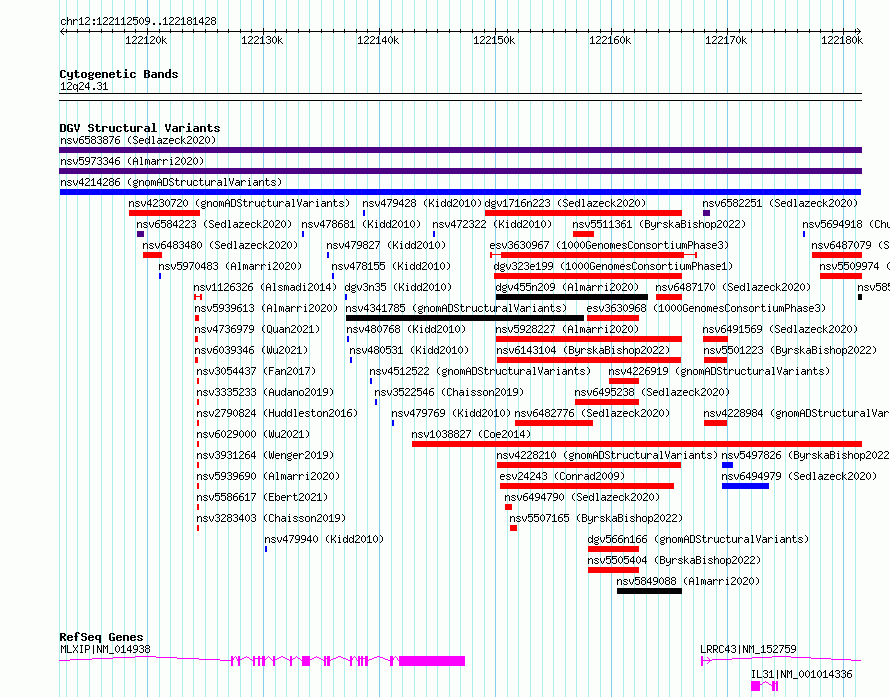The image size is (890, 697).
Task: Click nsv6491569 (Sedlazeck2020) label
Action: 780,329
